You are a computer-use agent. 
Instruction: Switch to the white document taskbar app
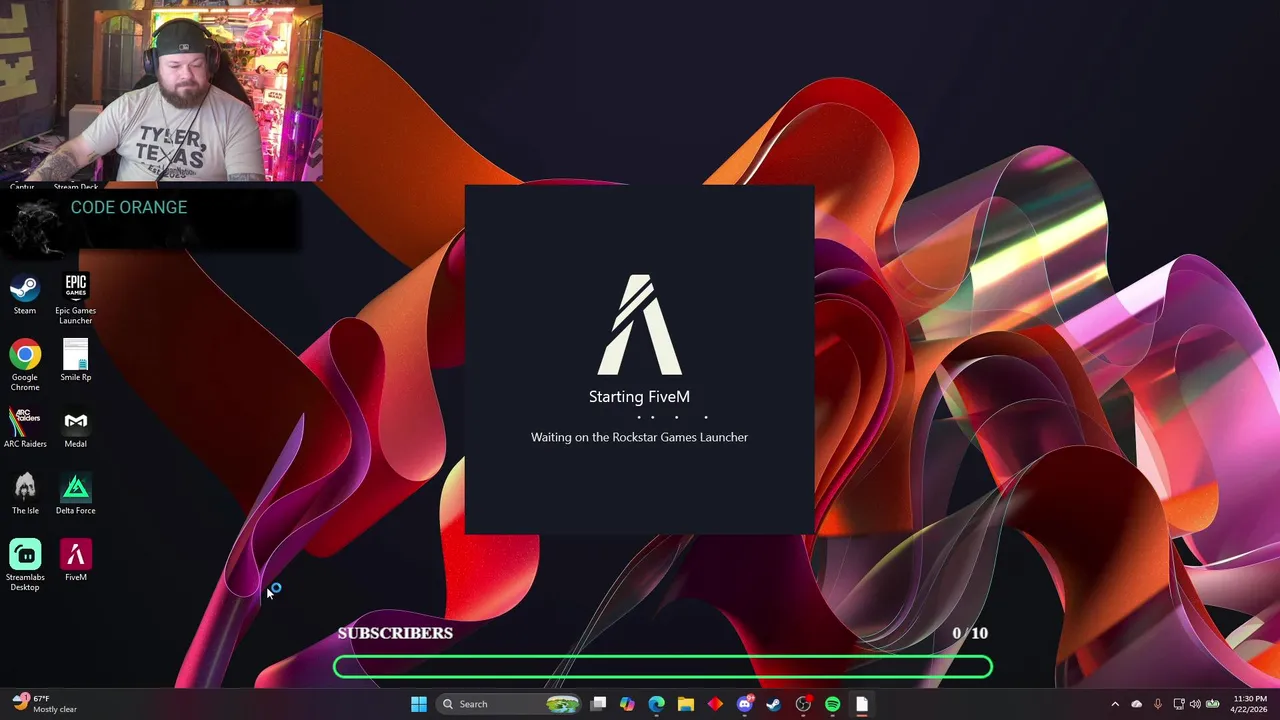(862, 704)
